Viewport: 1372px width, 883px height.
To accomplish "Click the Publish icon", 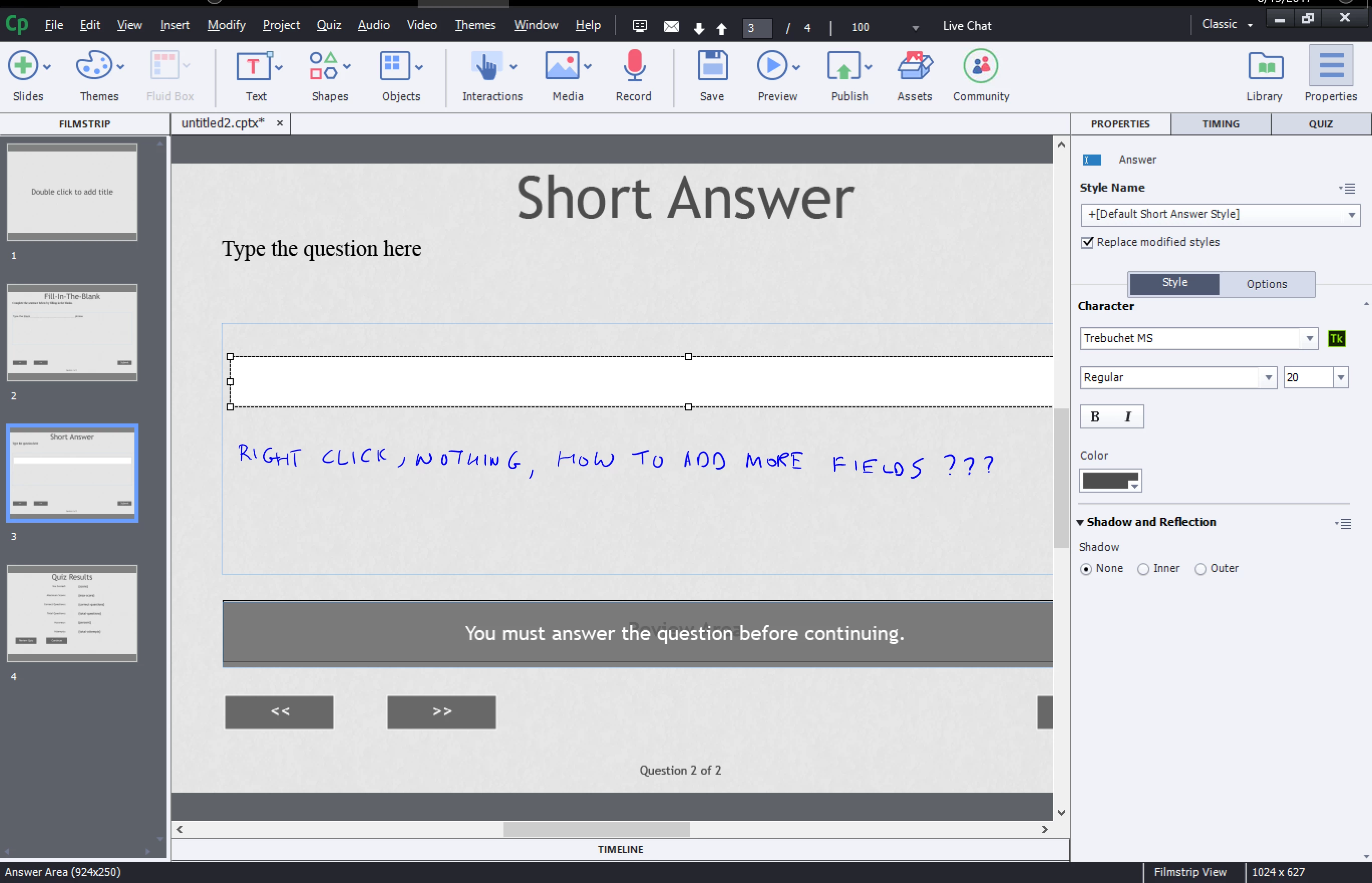I will click(x=843, y=67).
